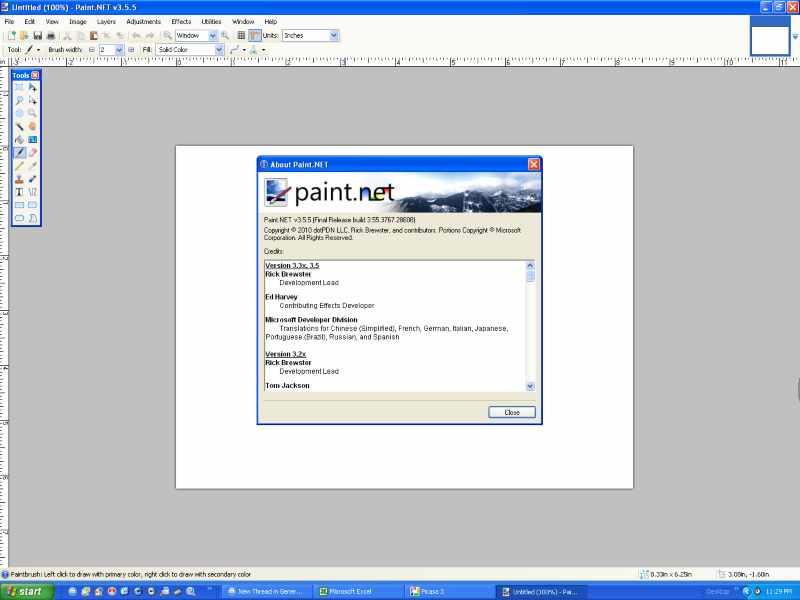The height and width of the screenshot is (600, 800).
Task: Toggle the pixel grid button
Action: tap(241, 35)
